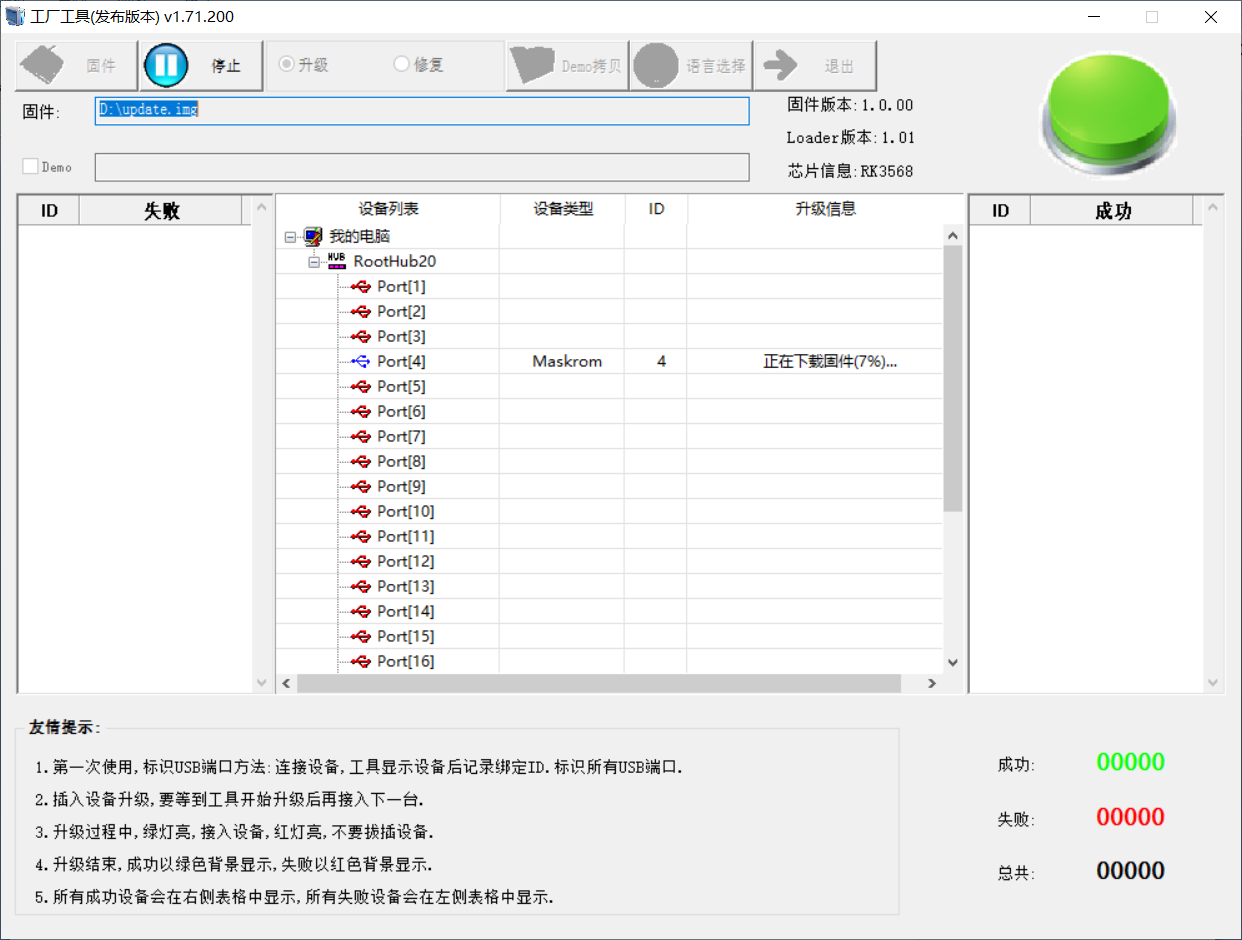The height and width of the screenshot is (940, 1242).
Task: Select the Repair (修复) radio button
Action: (402, 64)
